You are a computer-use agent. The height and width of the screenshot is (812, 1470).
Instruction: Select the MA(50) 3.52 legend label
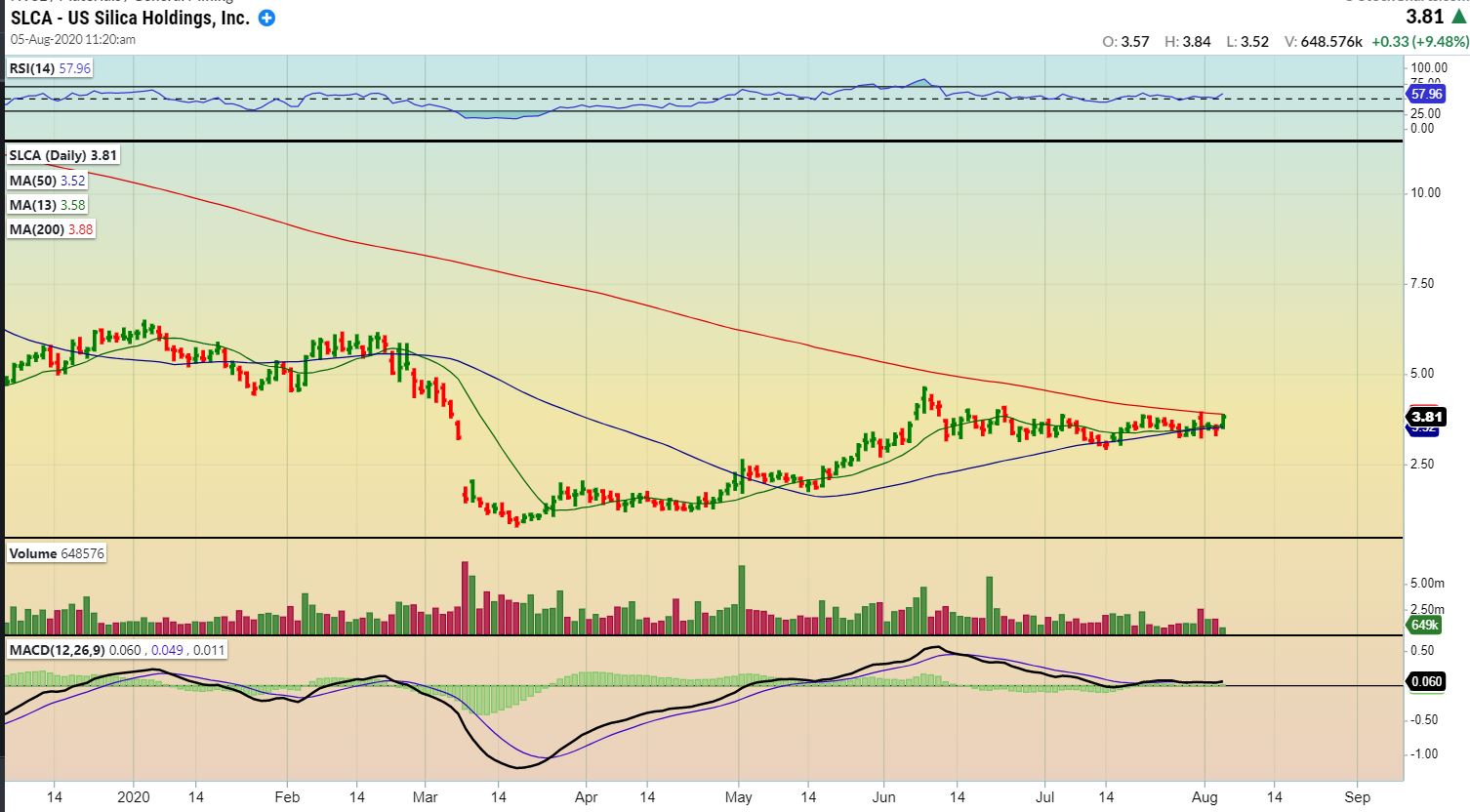47,181
